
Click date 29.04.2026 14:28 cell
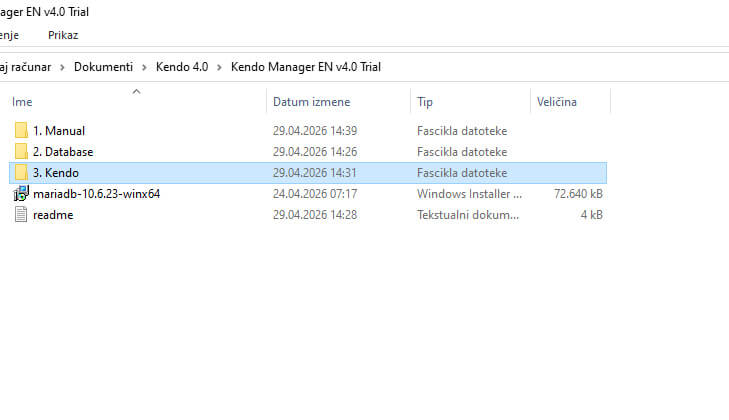315,214
